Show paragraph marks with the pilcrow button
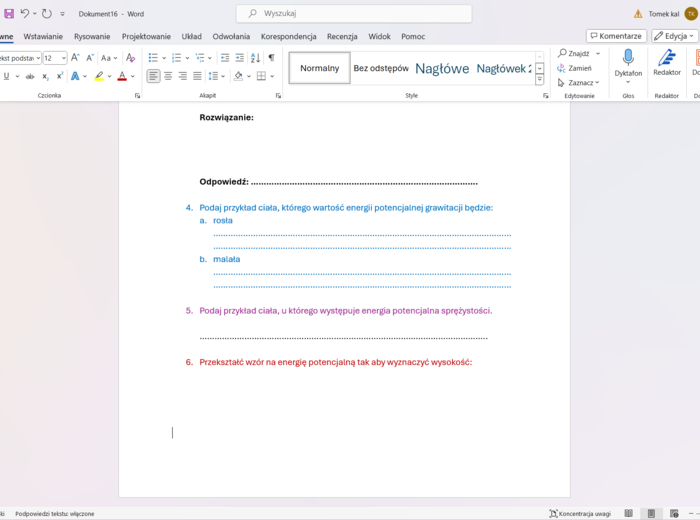 point(271,58)
